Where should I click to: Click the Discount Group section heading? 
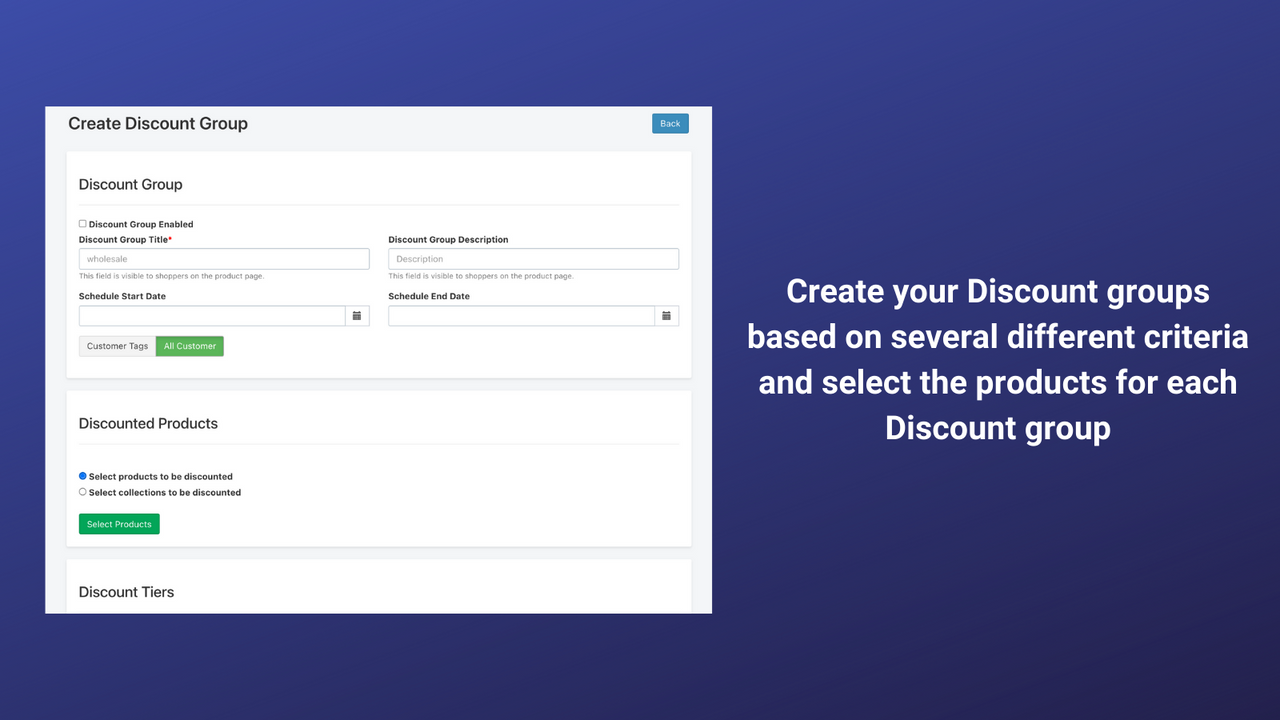(130, 184)
